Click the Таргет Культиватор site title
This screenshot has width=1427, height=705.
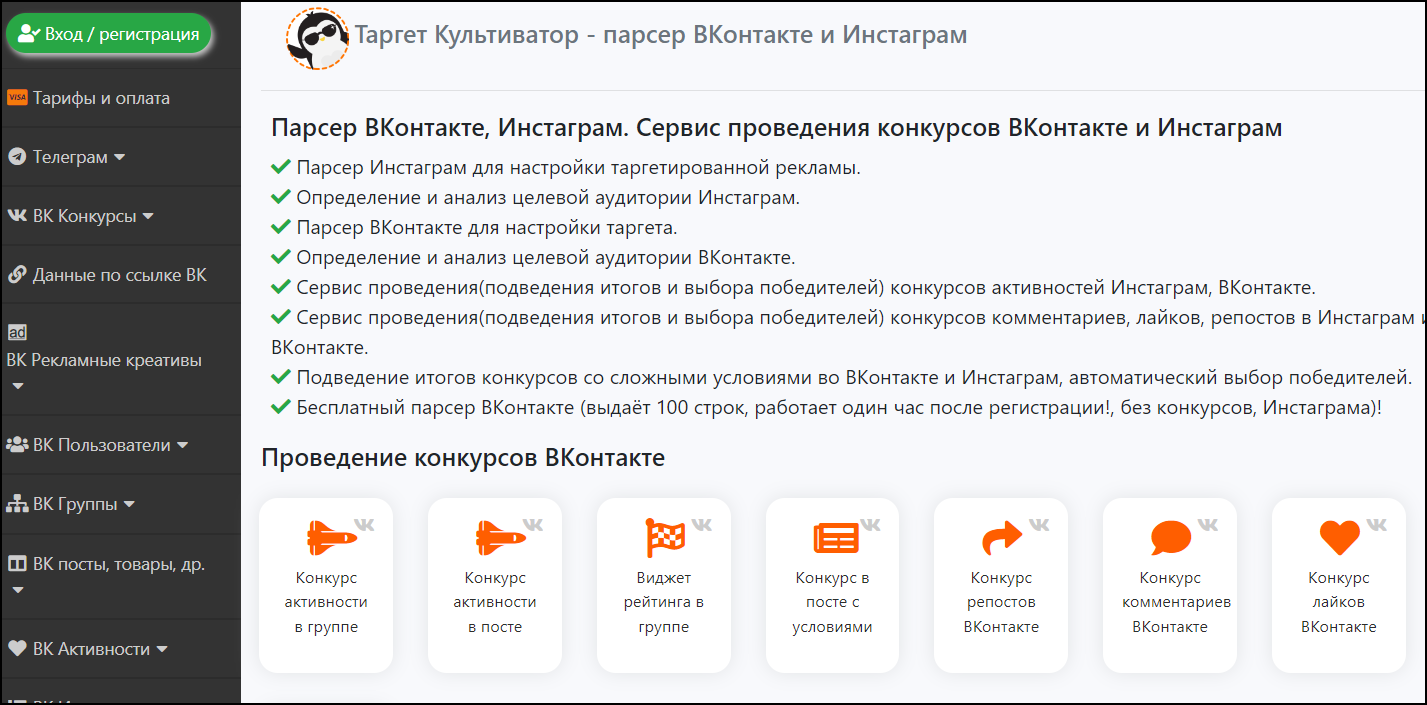[x=661, y=36]
